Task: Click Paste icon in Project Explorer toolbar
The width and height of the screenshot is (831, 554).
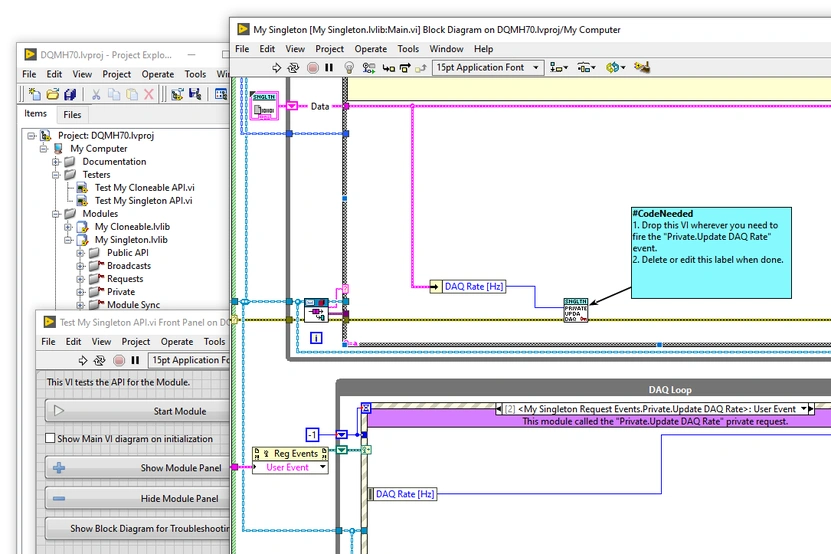Action: click(x=131, y=94)
